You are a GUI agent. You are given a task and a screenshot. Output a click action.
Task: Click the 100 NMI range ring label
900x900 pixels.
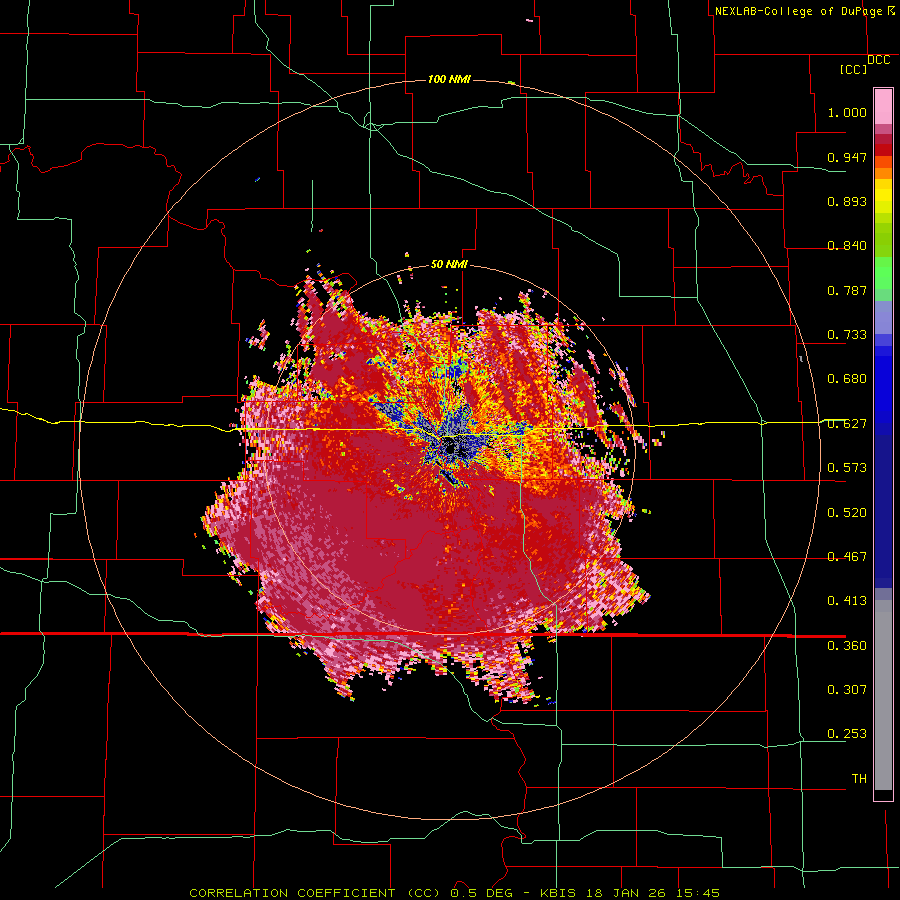(x=449, y=79)
